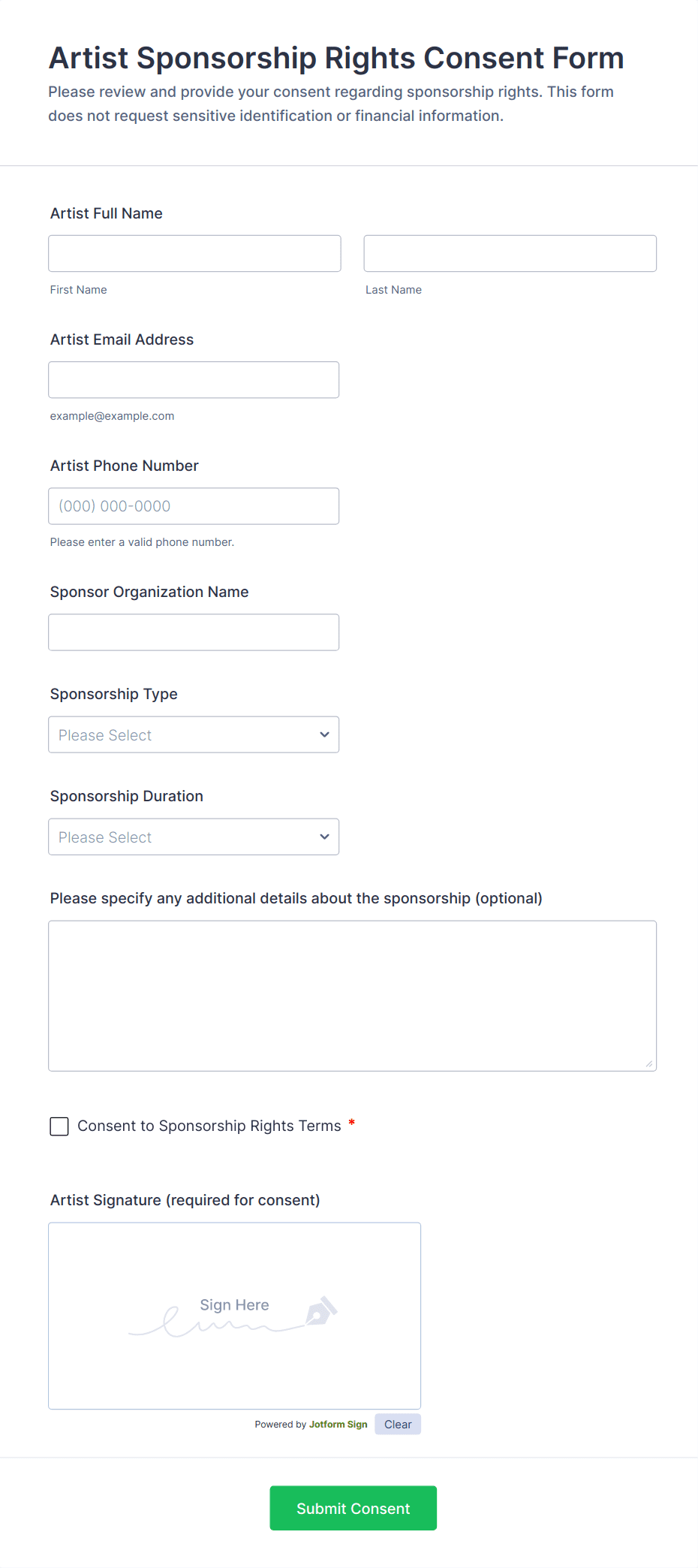Click the Sign Here signature pad
The width and height of the screenshot is (698, 1568).
[x=234, y=1316]
